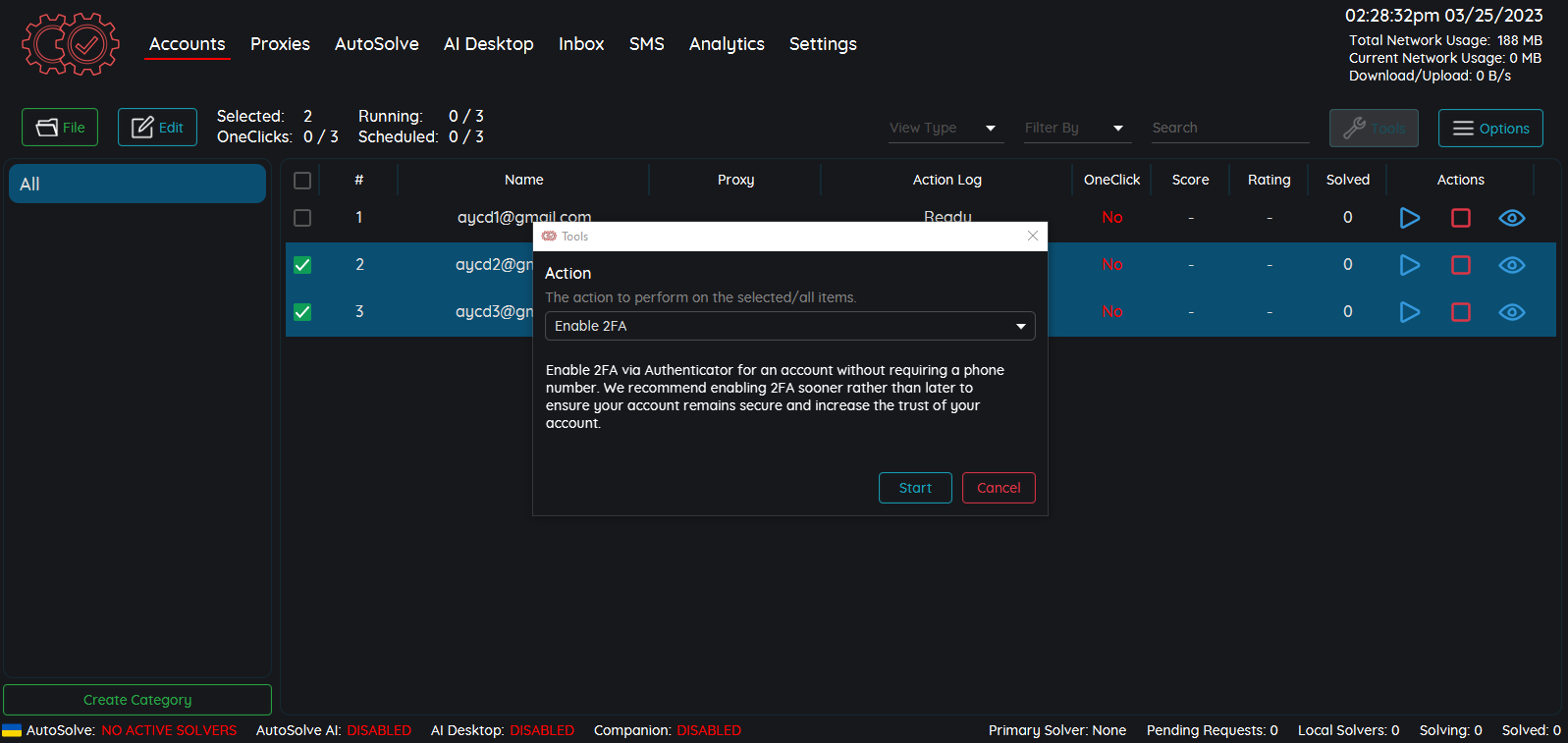Open the Options hamburger menu
1568x743 pixels.
point(1489,129)
